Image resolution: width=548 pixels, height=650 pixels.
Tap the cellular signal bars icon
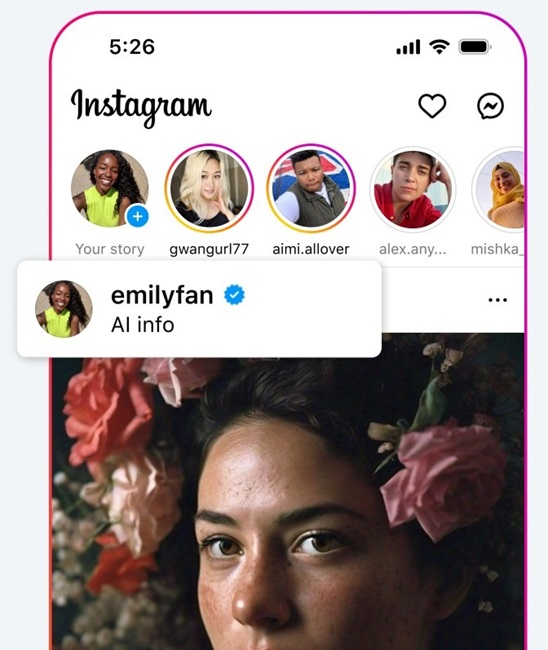pyautogui.click(x=408, y=47)
